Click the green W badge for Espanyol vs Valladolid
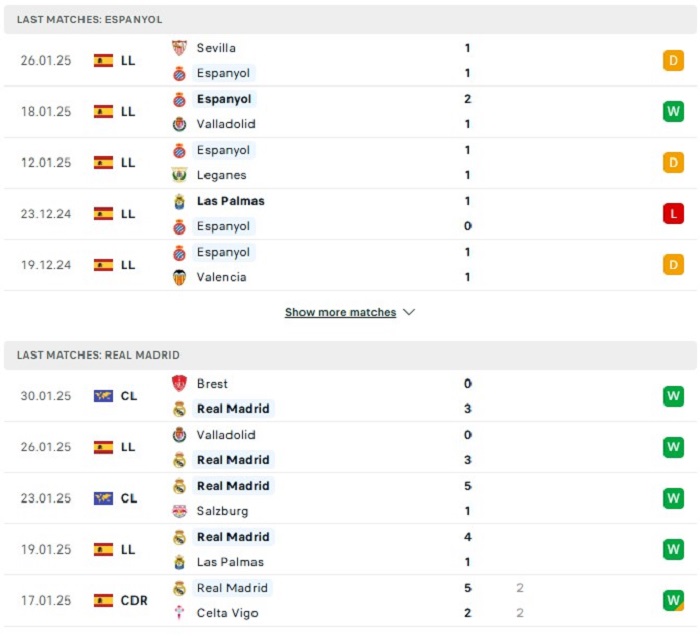This screenshot has width=700, height=637. coord(673,111)
